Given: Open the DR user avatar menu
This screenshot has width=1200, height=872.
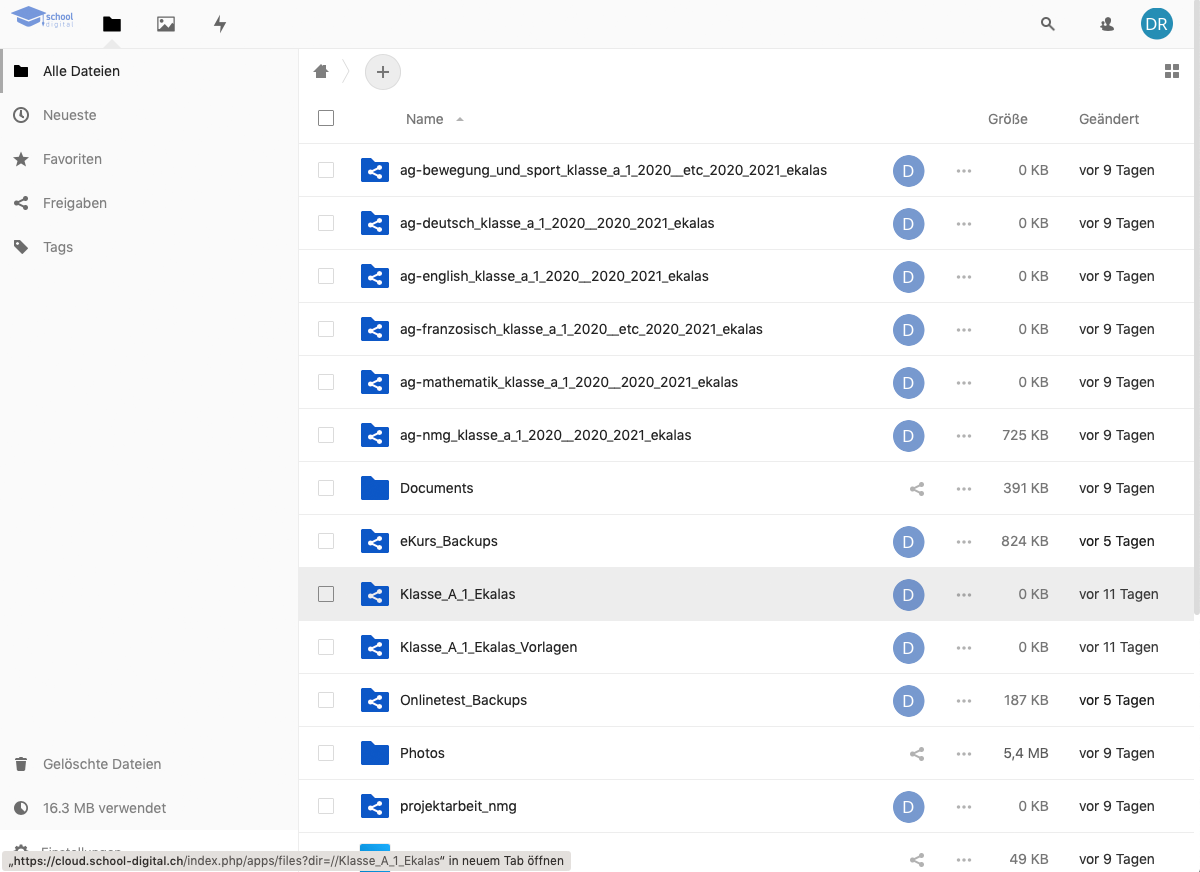Looking at the screenshot, I should 1156,24.
